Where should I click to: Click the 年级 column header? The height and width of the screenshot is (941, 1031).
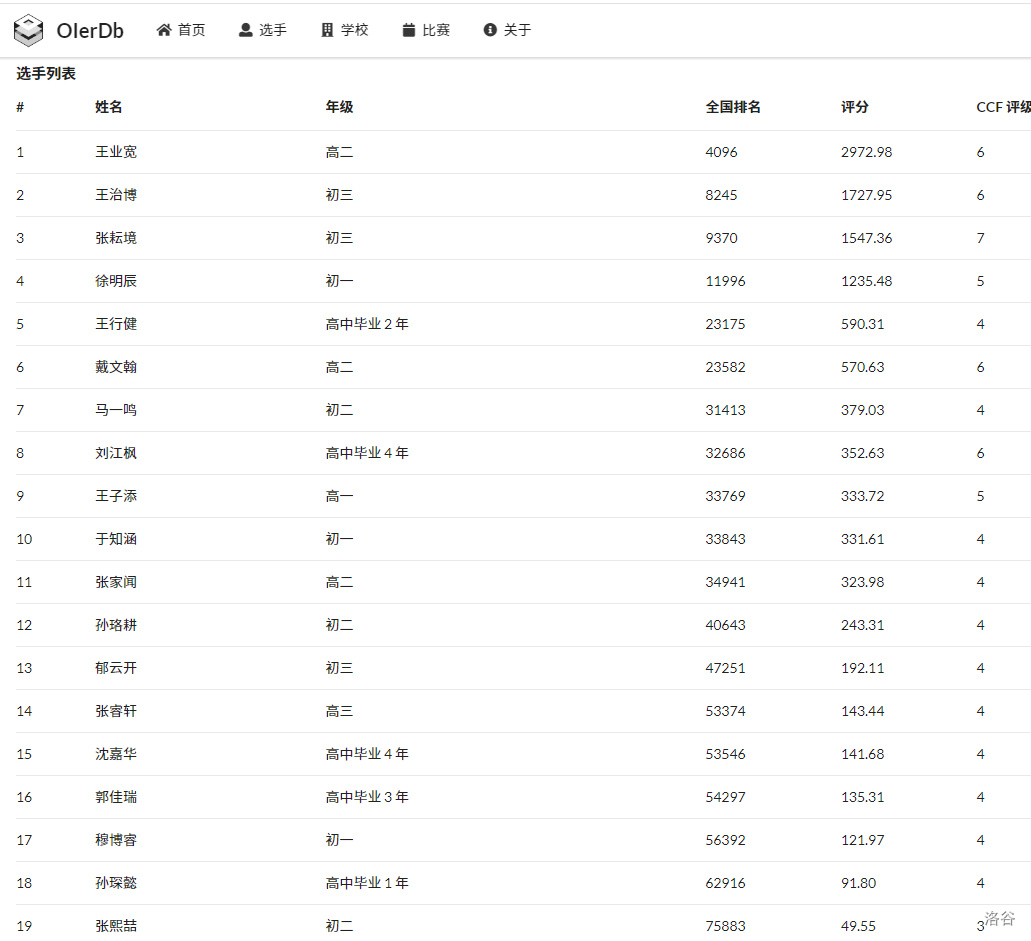(x=339, y=107)
